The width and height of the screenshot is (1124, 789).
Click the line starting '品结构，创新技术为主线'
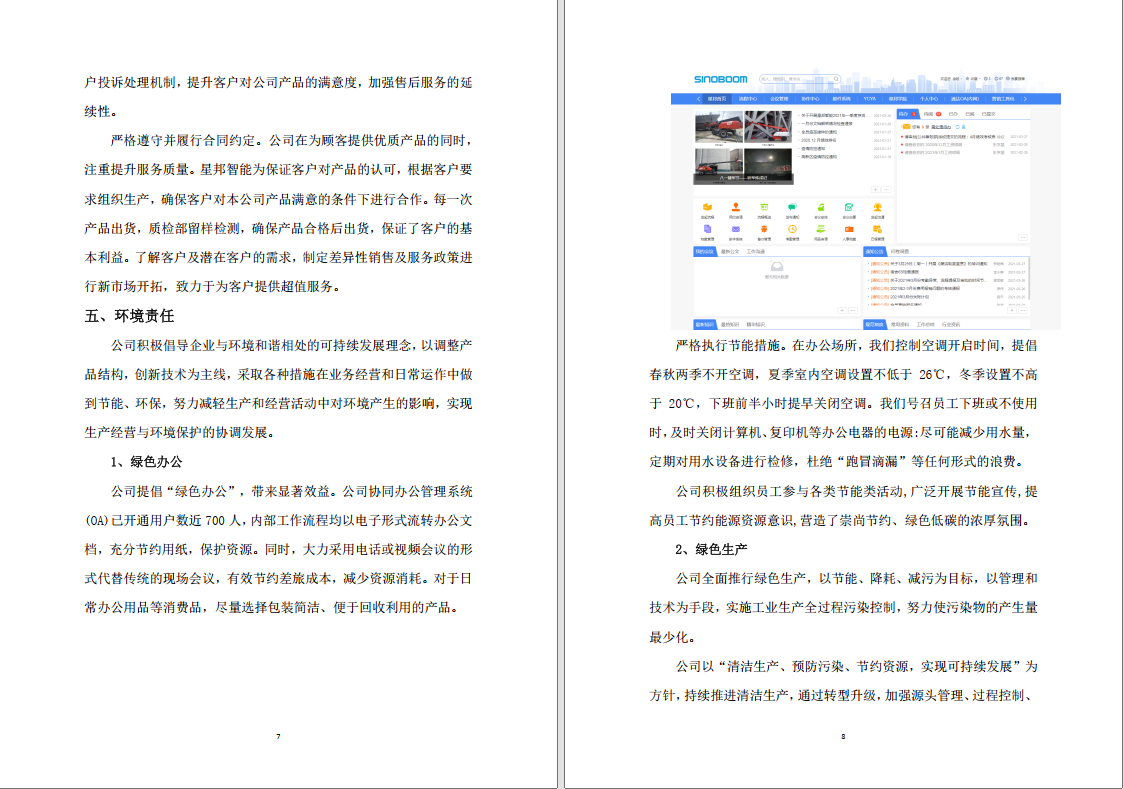point(278,375)
